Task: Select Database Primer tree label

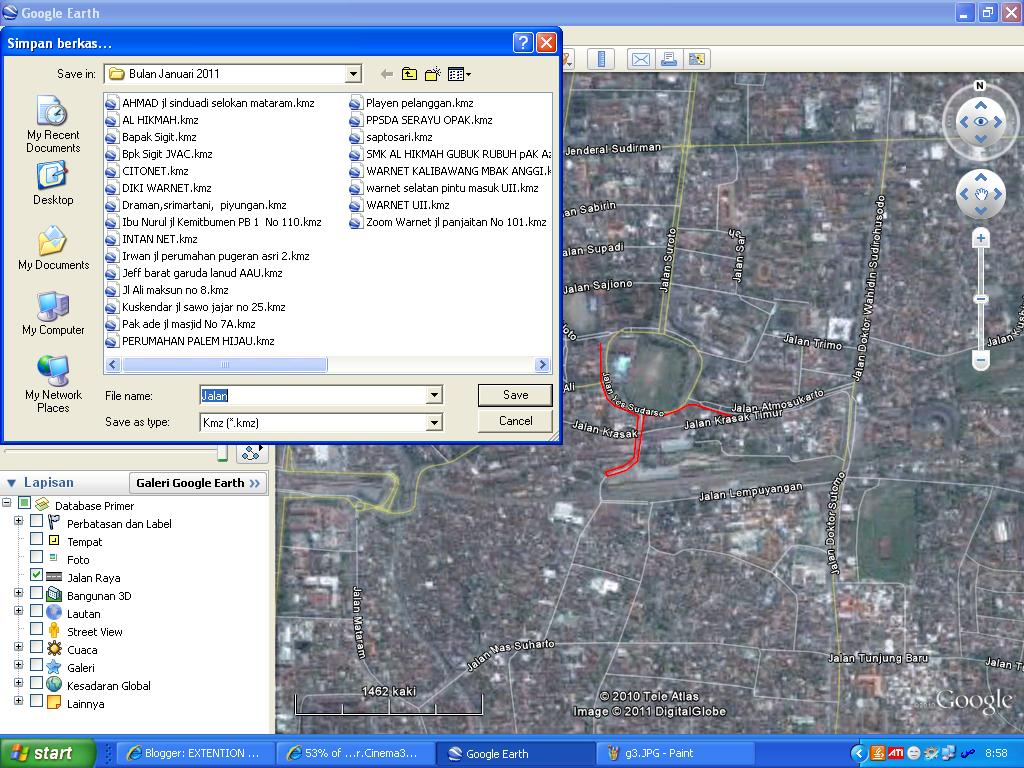Action: [94, 506]
